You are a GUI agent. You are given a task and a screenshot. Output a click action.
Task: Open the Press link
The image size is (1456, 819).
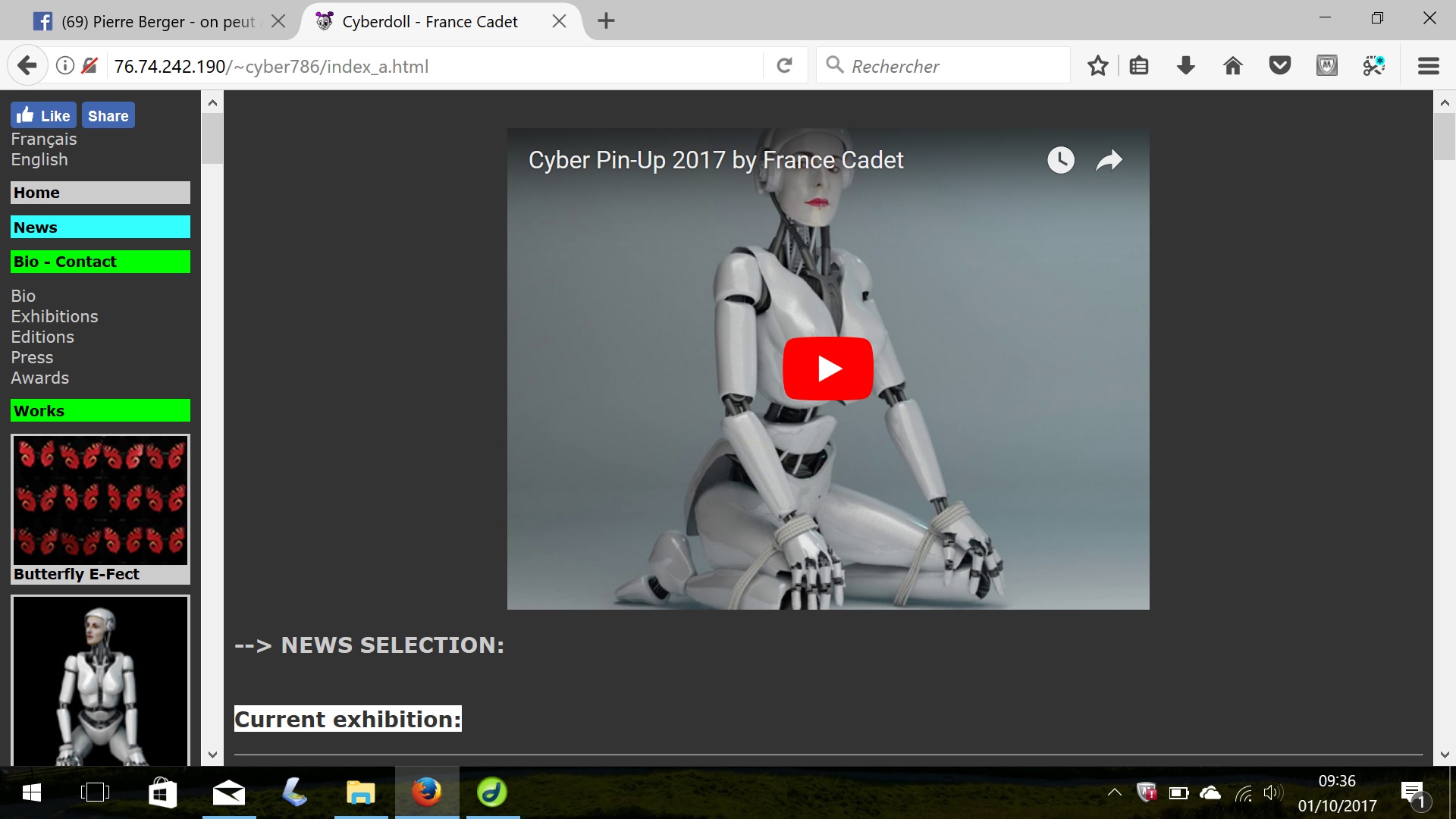coord(32,357)
